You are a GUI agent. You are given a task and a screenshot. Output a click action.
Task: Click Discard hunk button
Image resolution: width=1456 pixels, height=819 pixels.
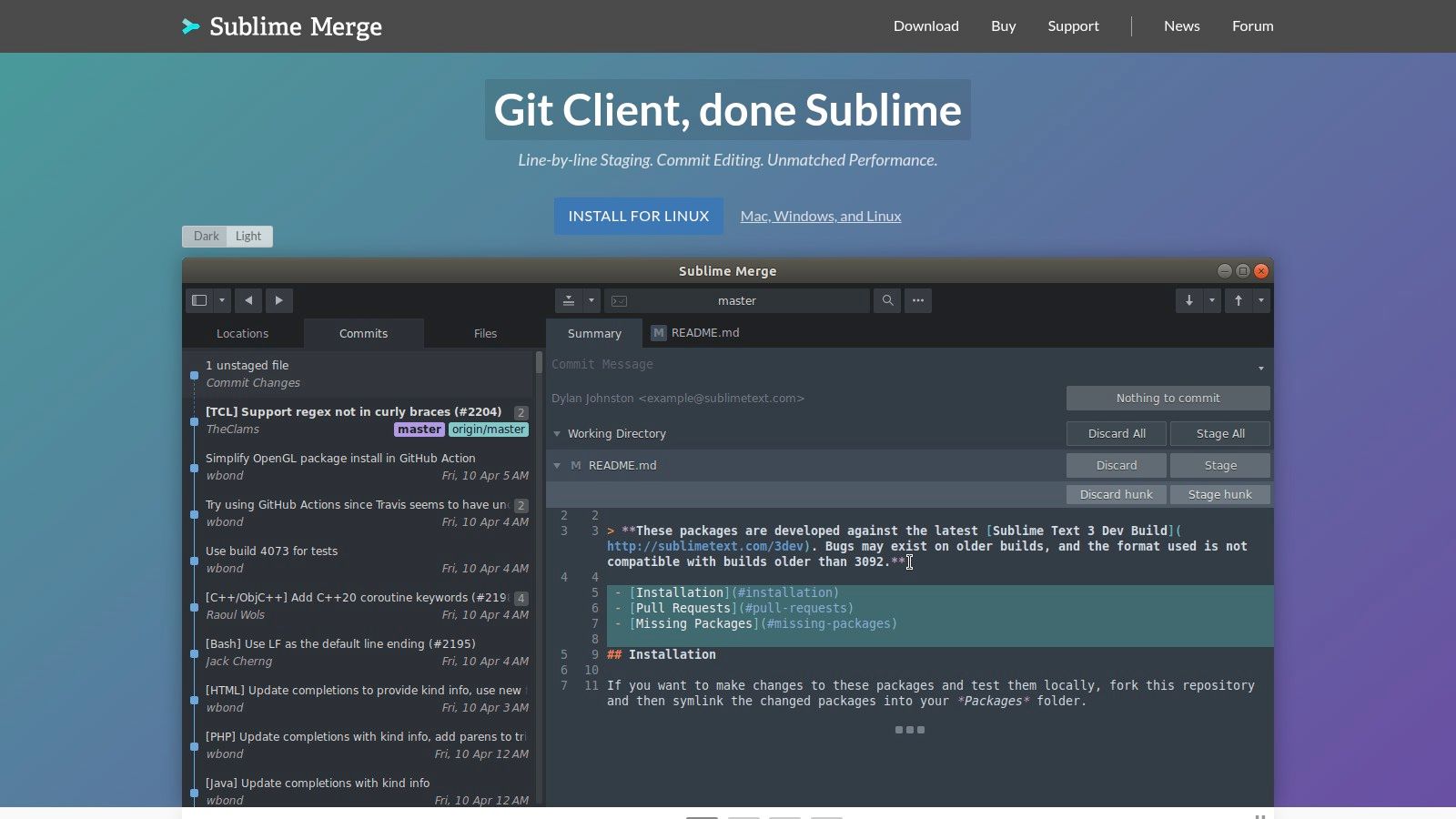point(1117,494)
